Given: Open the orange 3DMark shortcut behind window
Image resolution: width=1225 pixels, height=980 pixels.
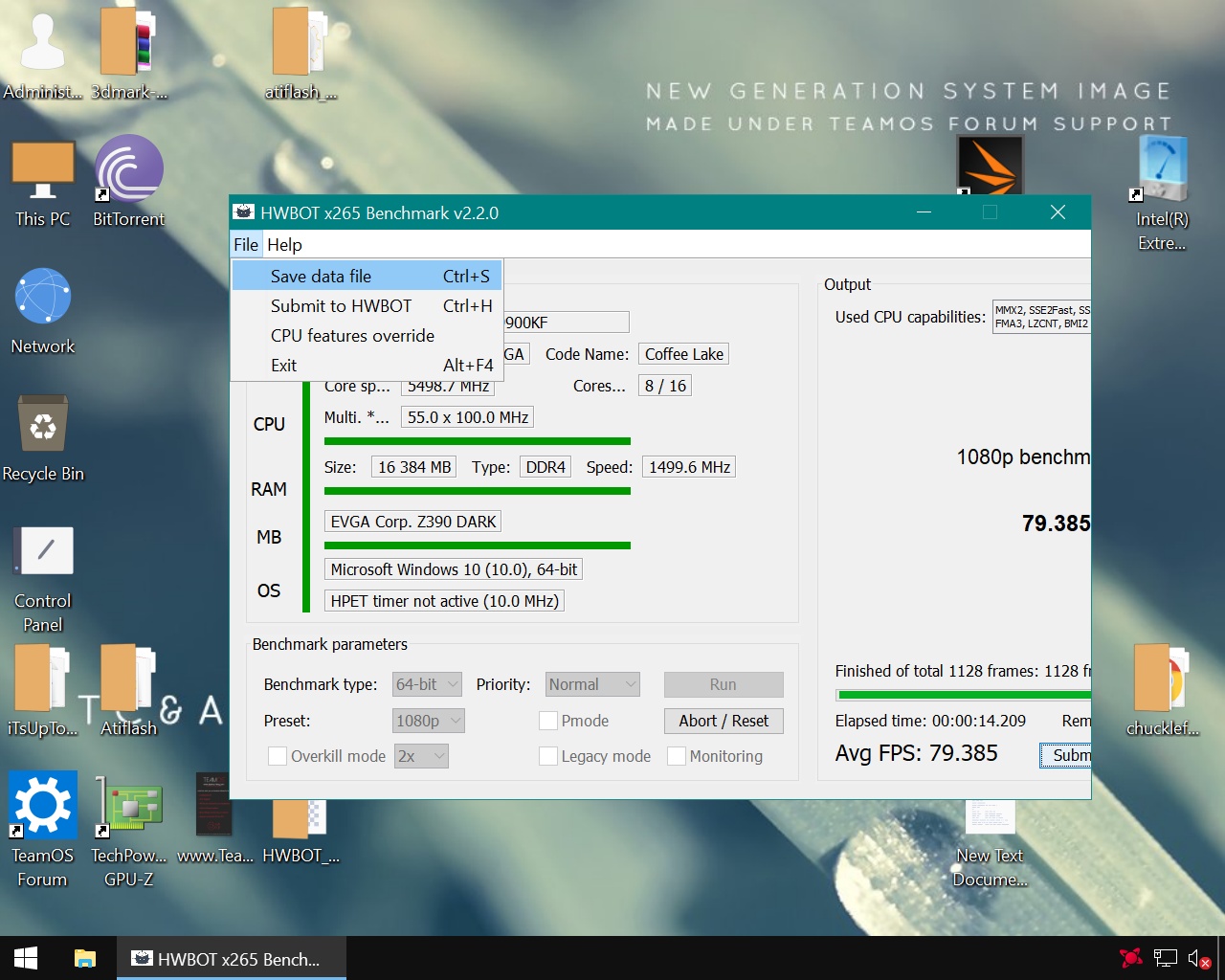Looking at the screenshot, I should point(990,164).
